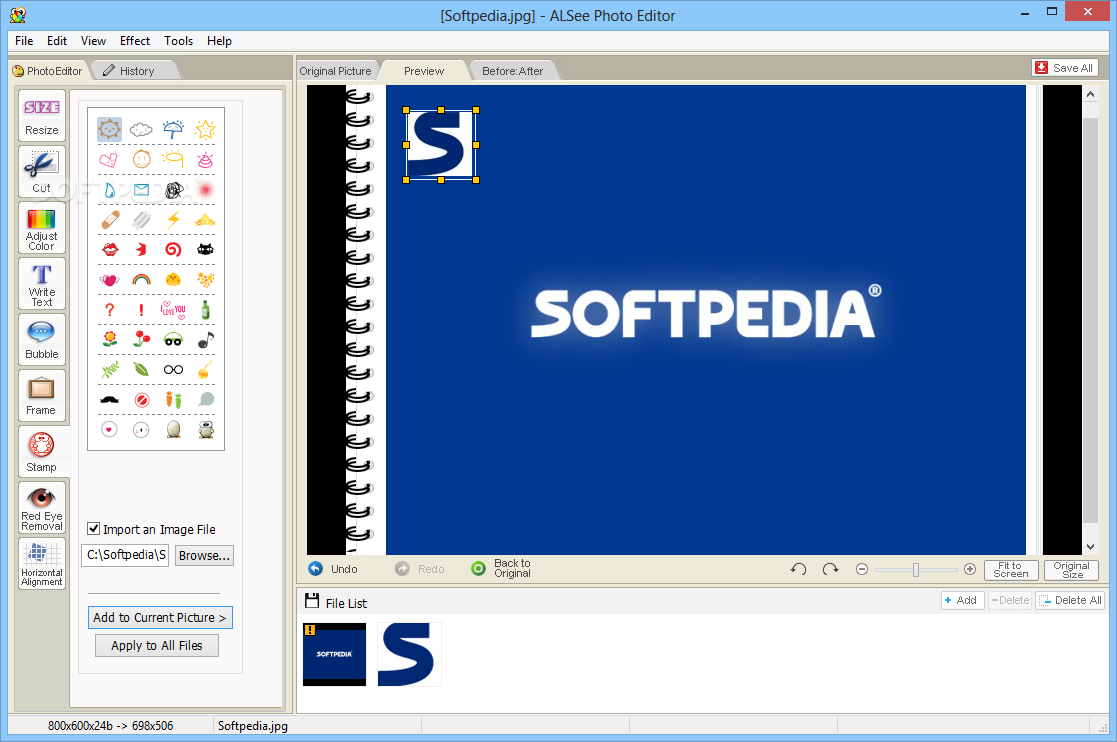The height and width of the screenshot is (742, 1117).
Task: Open the Tools menu
Action: pos(178,41)
